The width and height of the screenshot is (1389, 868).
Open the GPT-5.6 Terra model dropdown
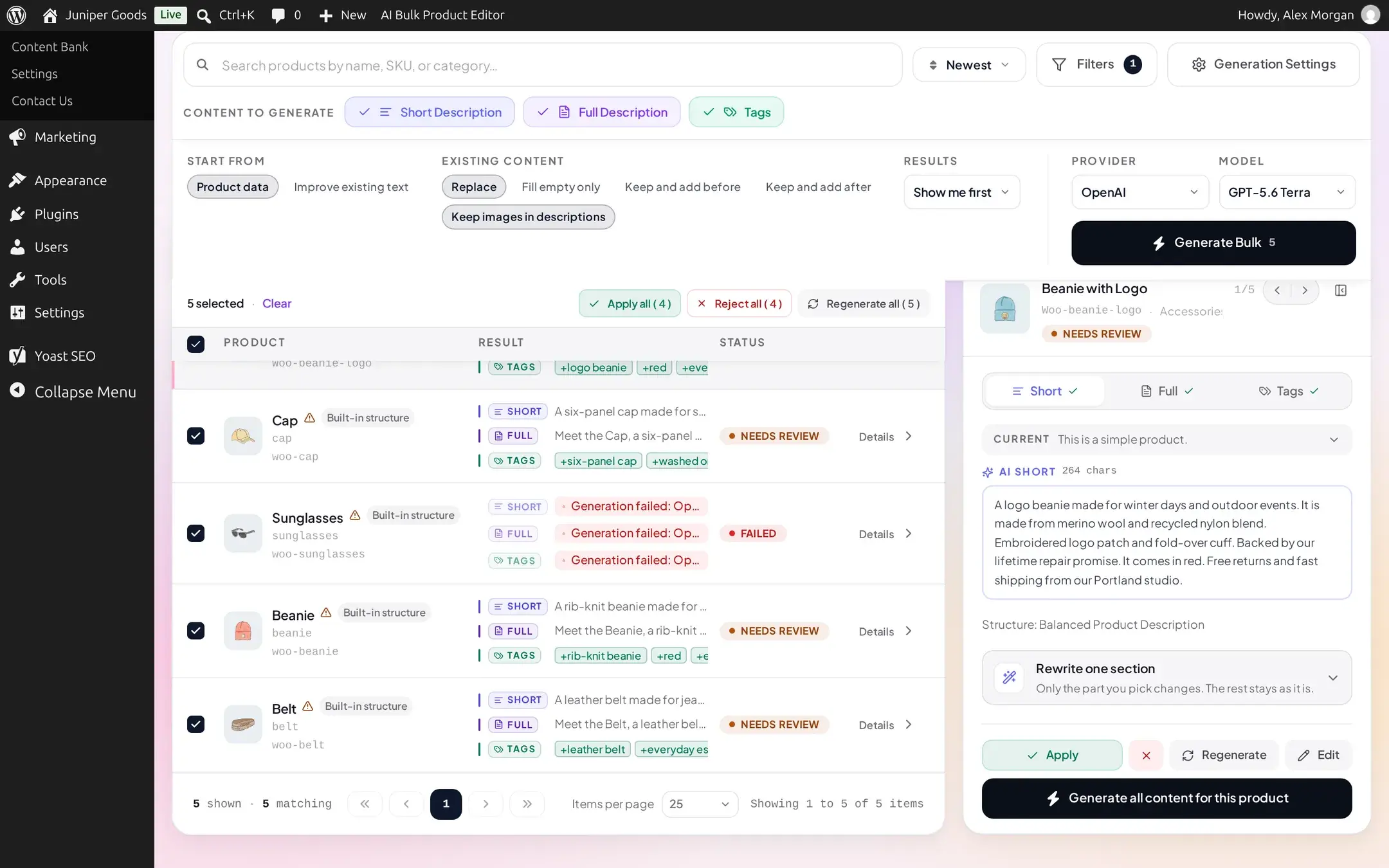[x=1287, y=192]
